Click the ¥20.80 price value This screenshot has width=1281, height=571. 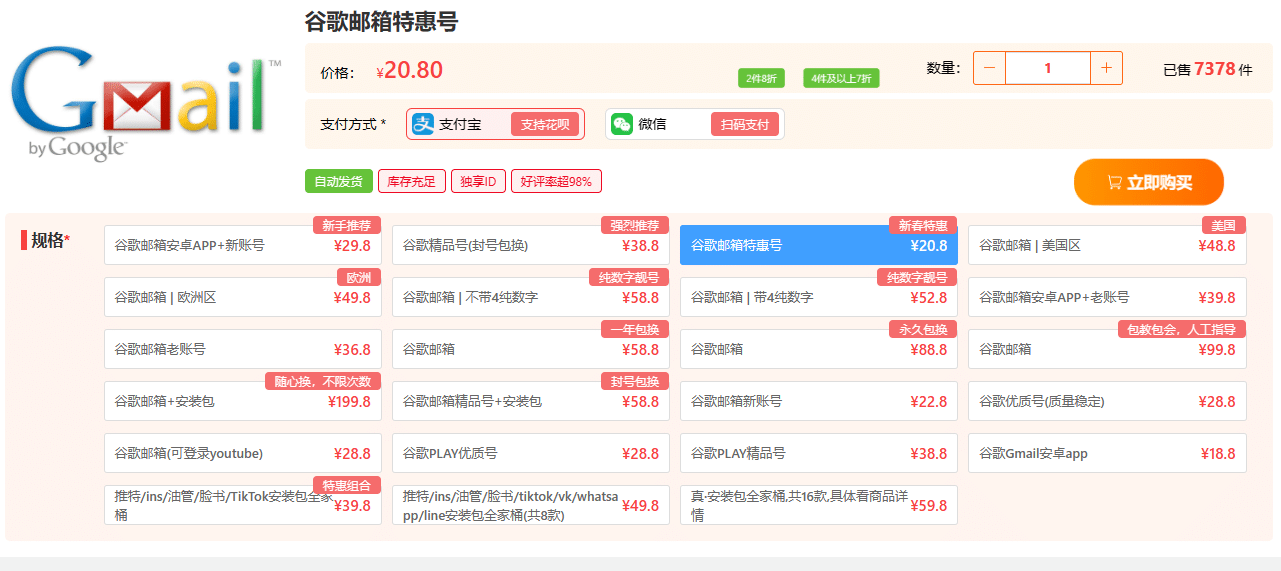tap(410, 70)
